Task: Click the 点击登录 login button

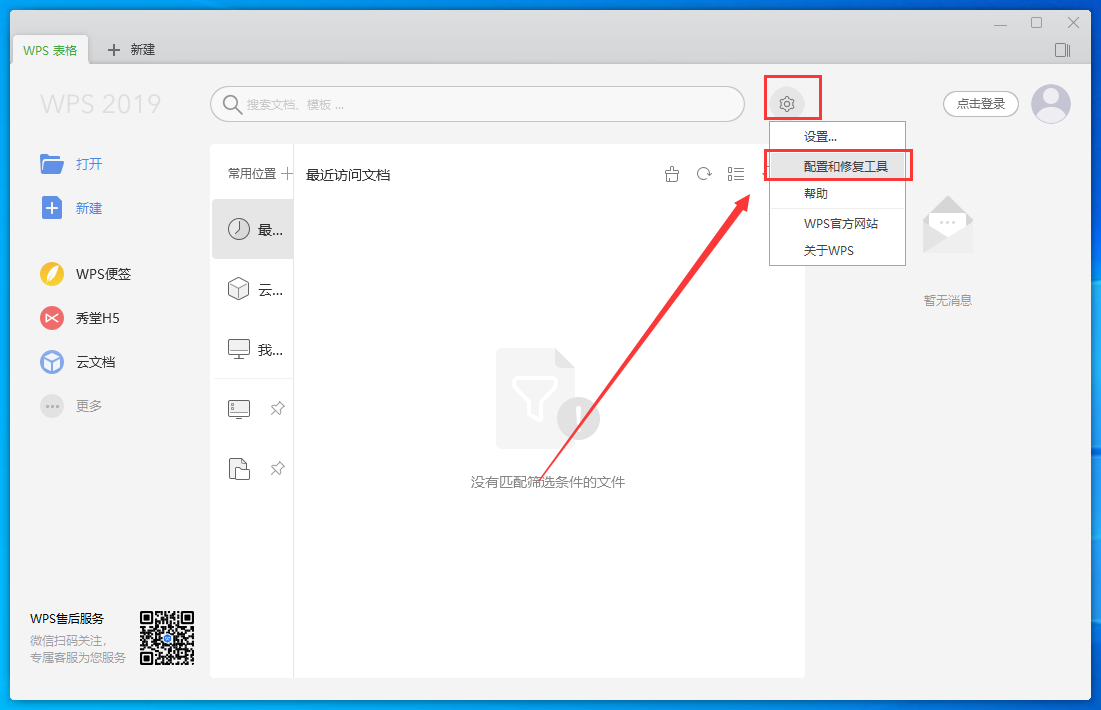Action: [x=980, y=104]
